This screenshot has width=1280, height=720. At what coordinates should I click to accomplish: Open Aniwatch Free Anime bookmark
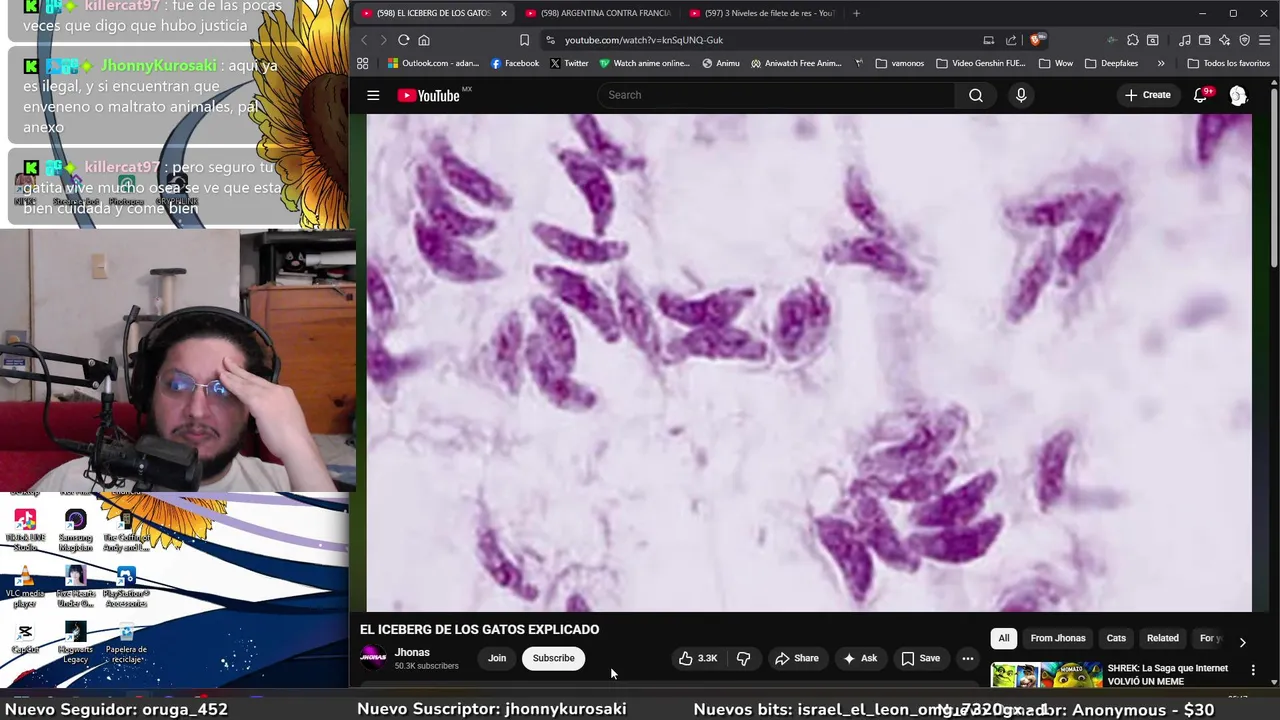795,63
